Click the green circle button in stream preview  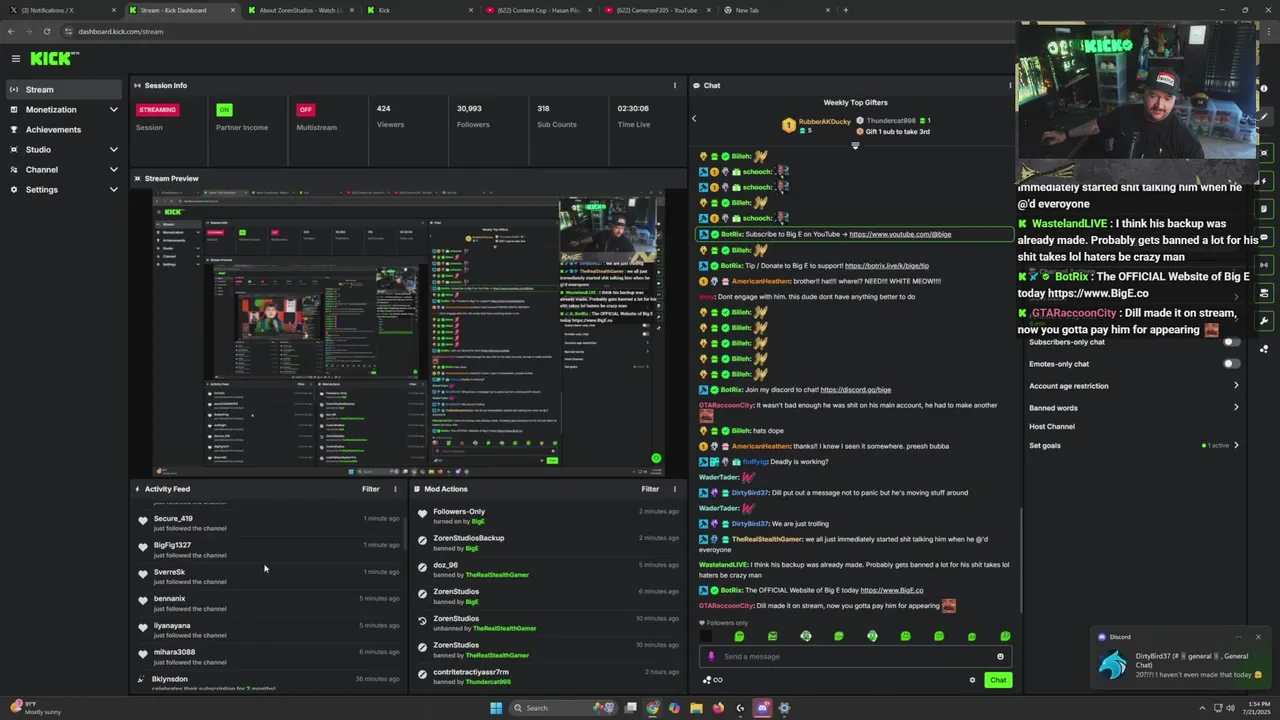point(656,459)
